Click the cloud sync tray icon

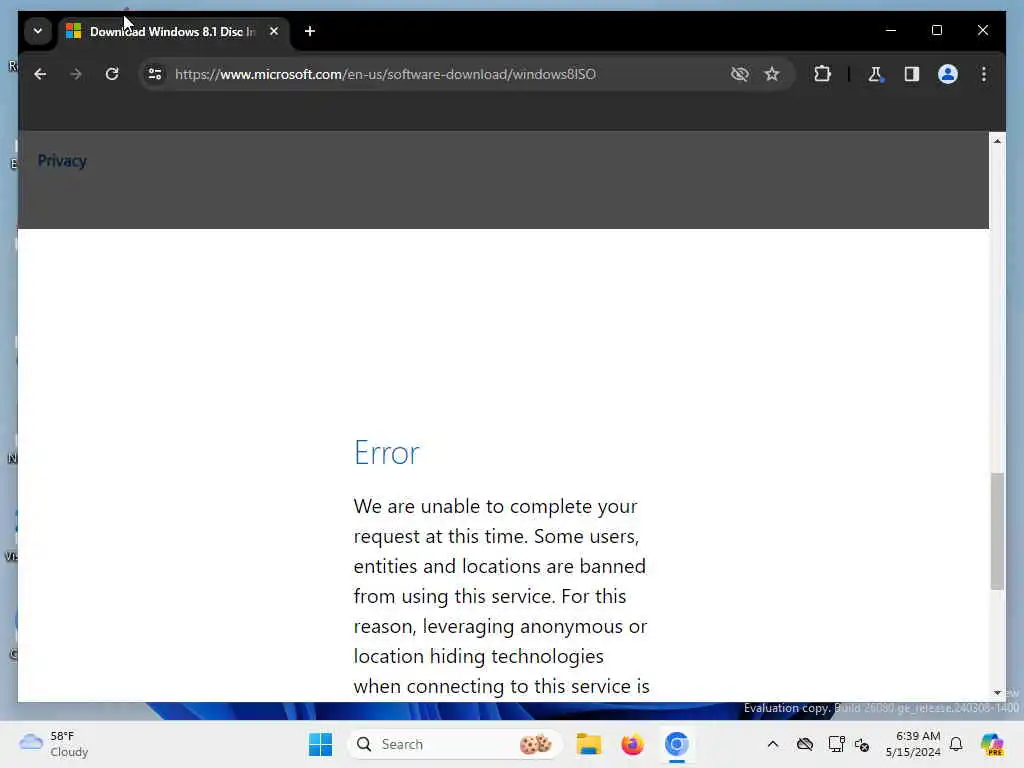[805, 744]
